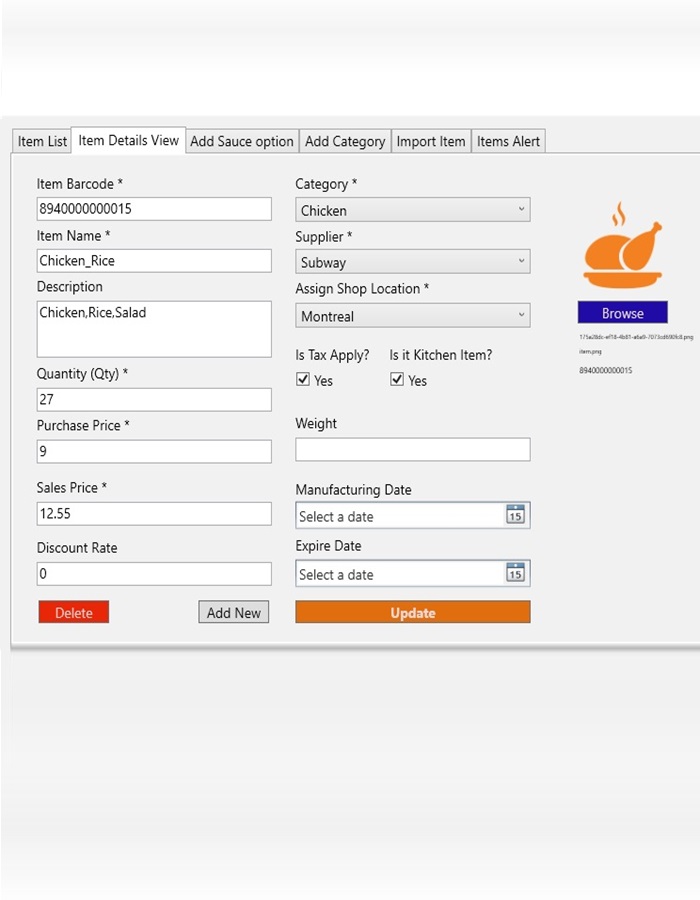Click the red Delete button
700x900 pixels.
pos(73,612)
